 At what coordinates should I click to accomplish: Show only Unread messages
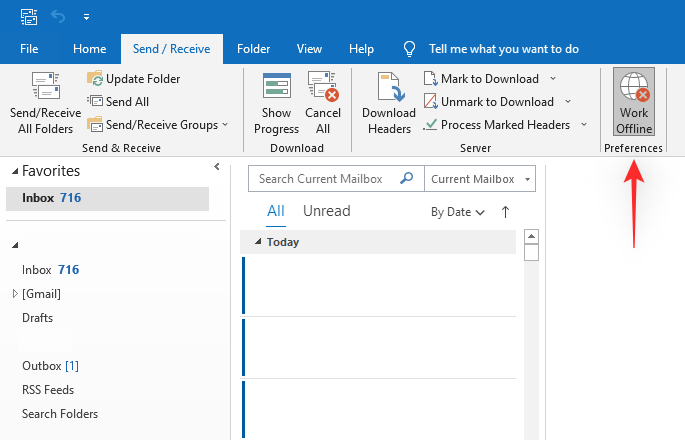click(326, 211)
